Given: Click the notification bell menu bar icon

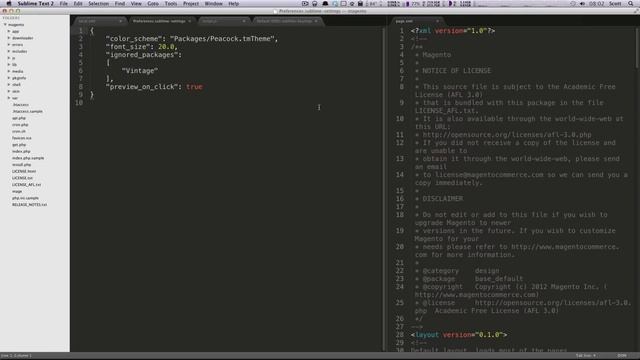Looking at the screenshot, I should [x=325, y=3].
